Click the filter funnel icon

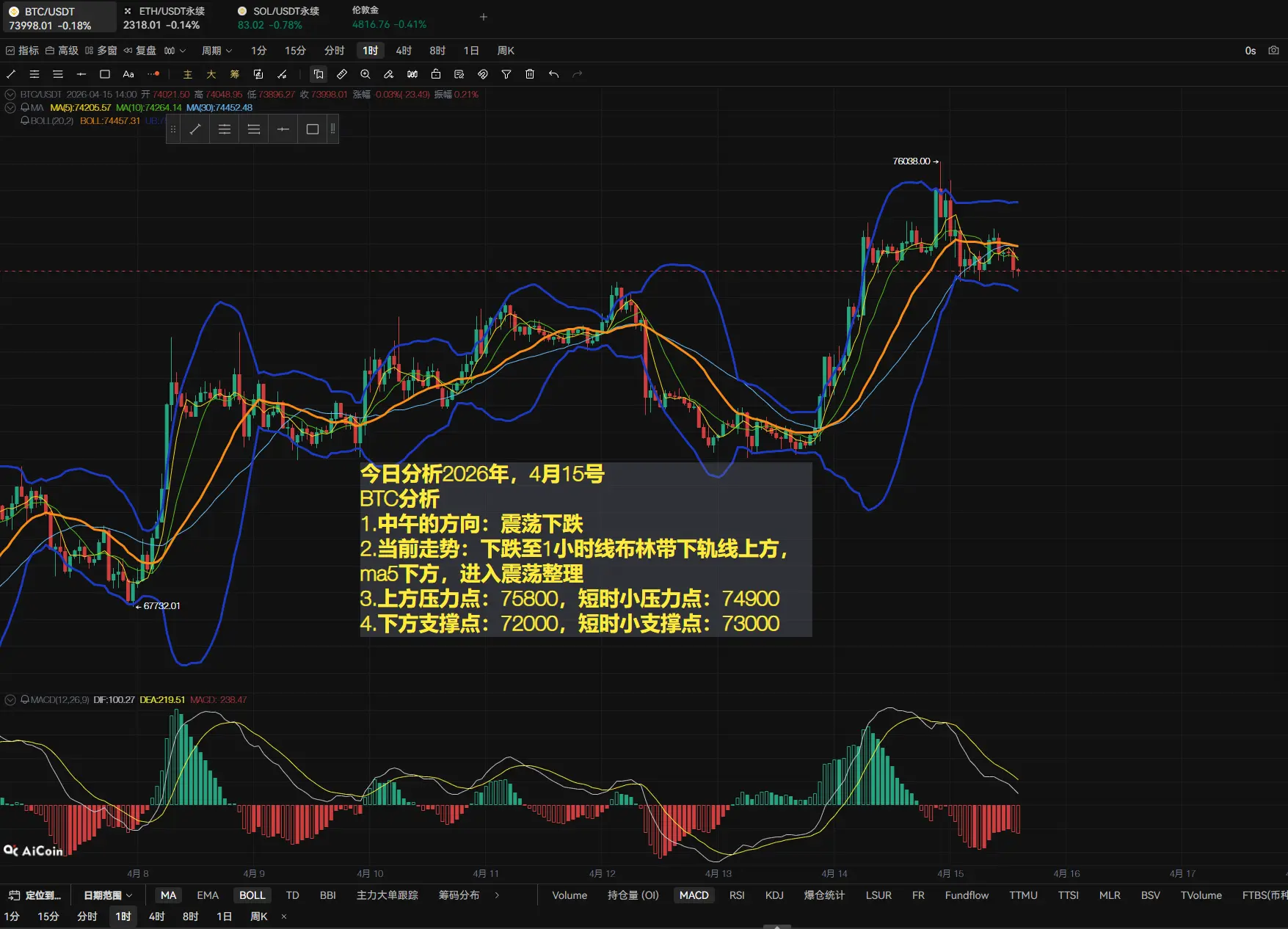tap(506, 74)
